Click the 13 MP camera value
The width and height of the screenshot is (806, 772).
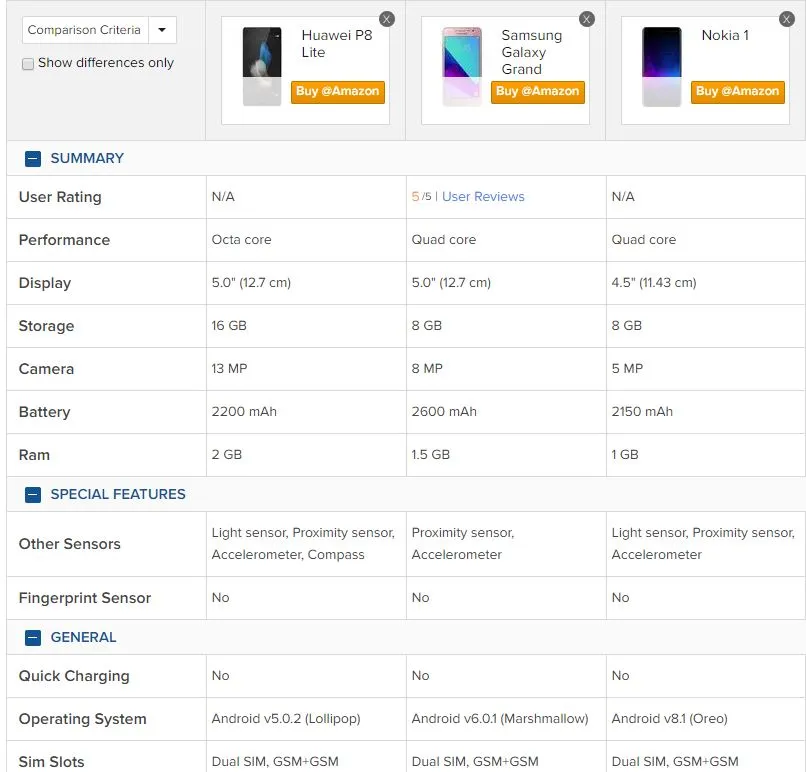click(x=229, y=369)
